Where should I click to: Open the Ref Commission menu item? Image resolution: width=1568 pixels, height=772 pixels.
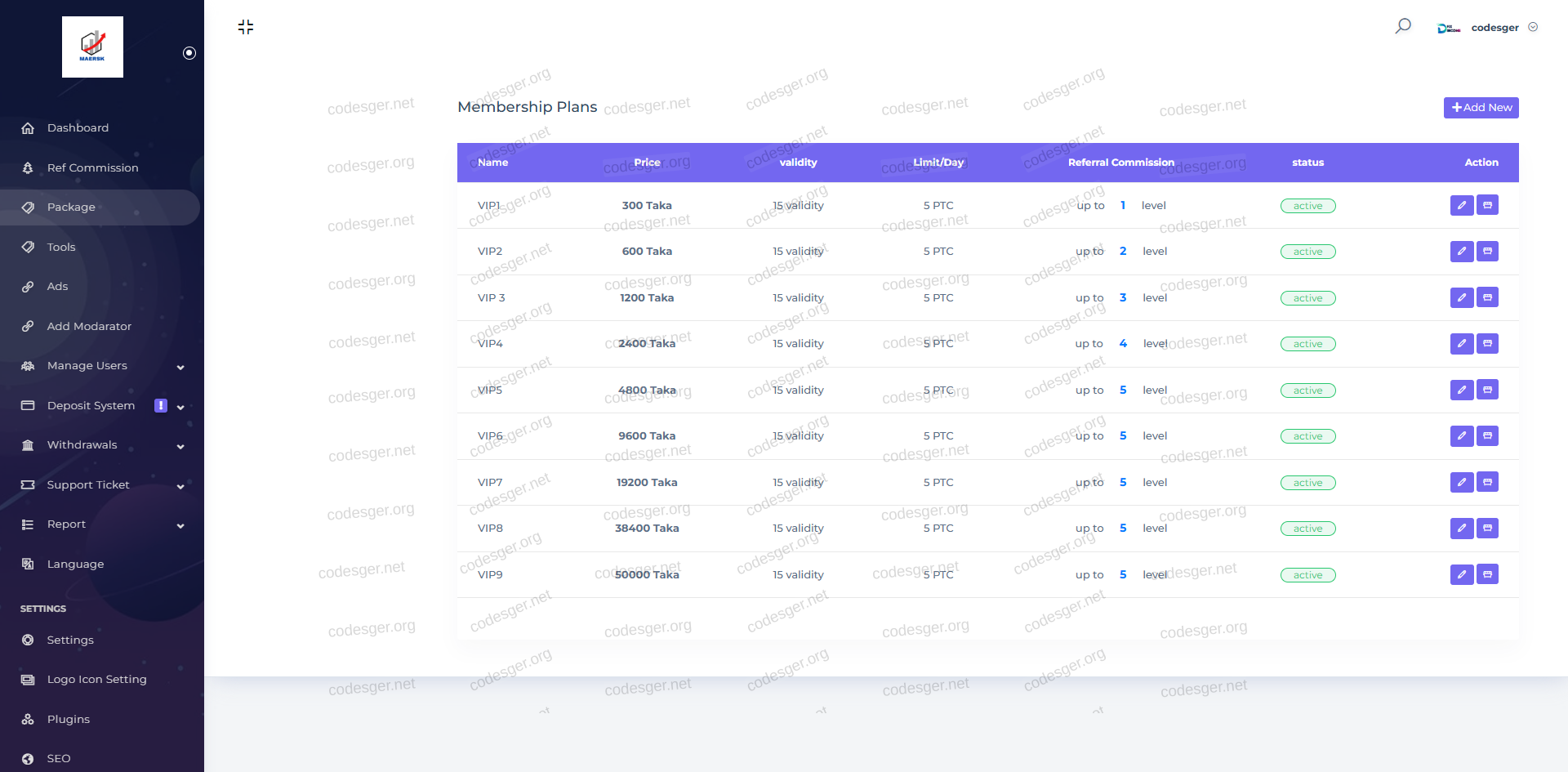coord(92,167)
